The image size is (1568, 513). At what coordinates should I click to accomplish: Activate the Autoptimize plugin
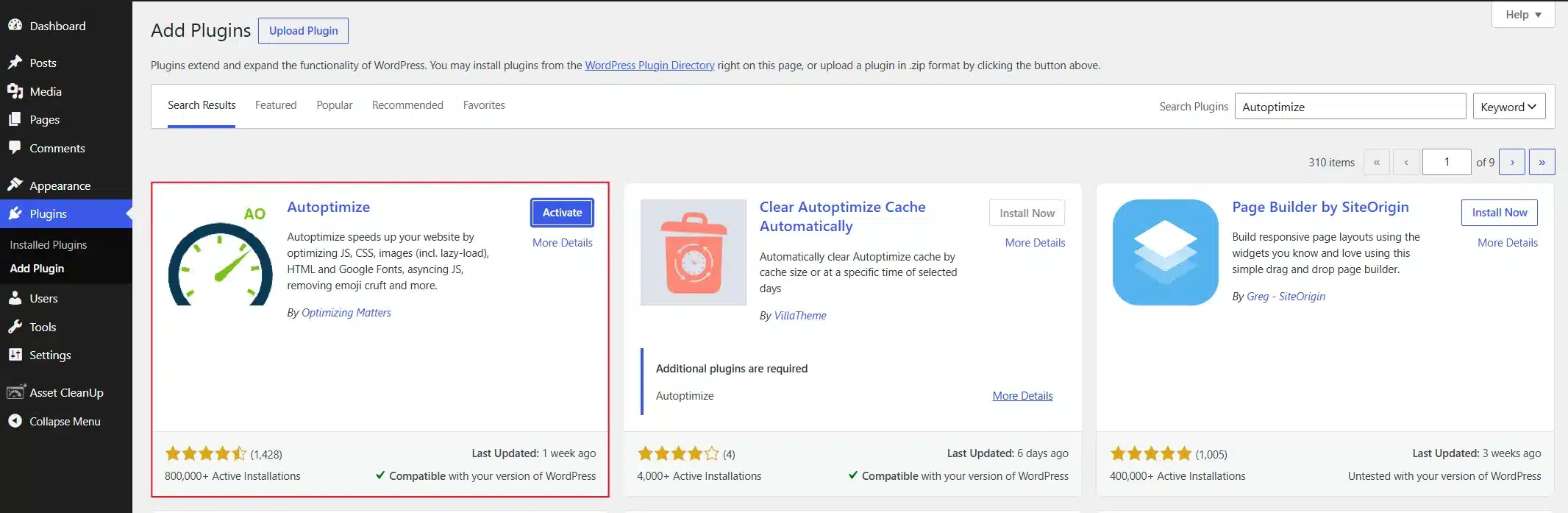pos(562,213)
